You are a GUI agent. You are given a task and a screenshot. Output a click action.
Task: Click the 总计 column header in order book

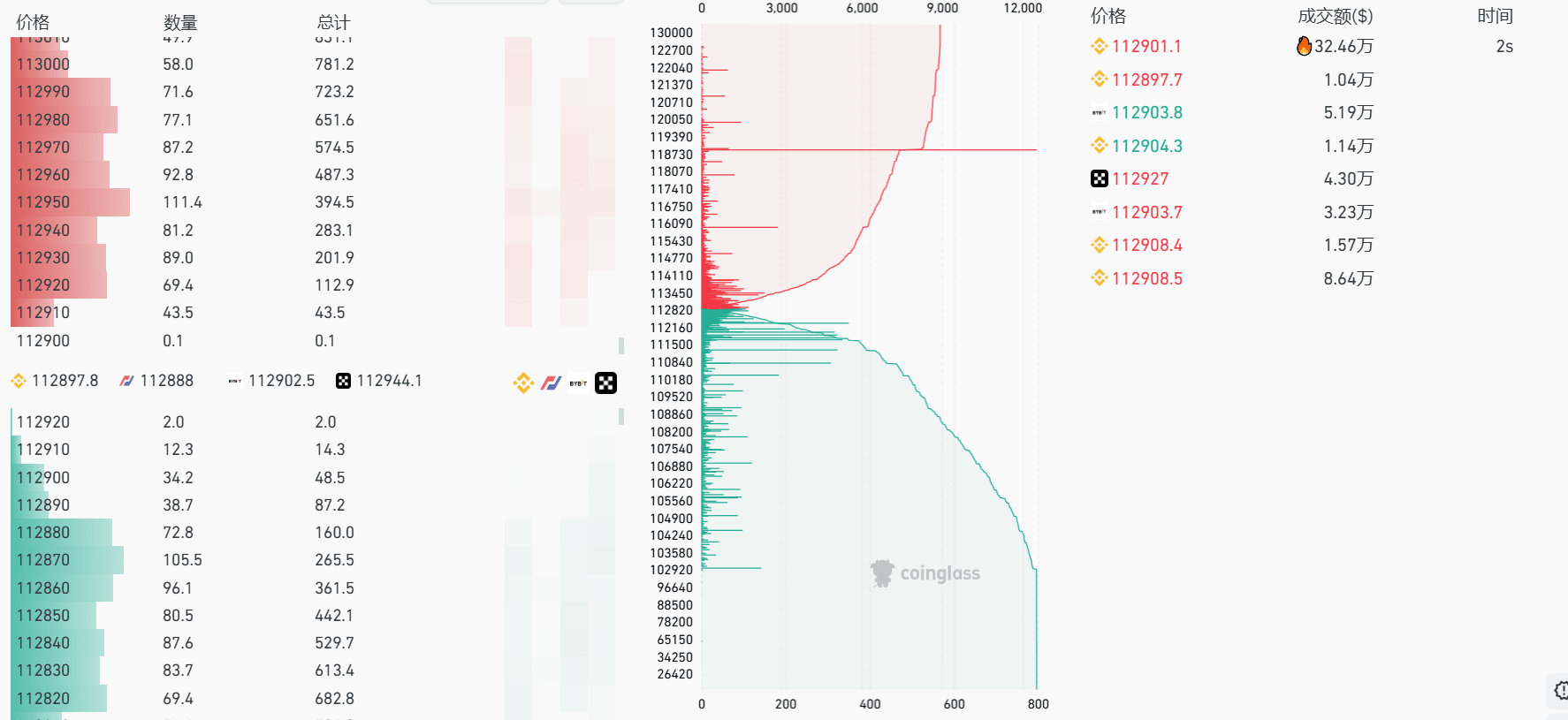pos(333,22)
